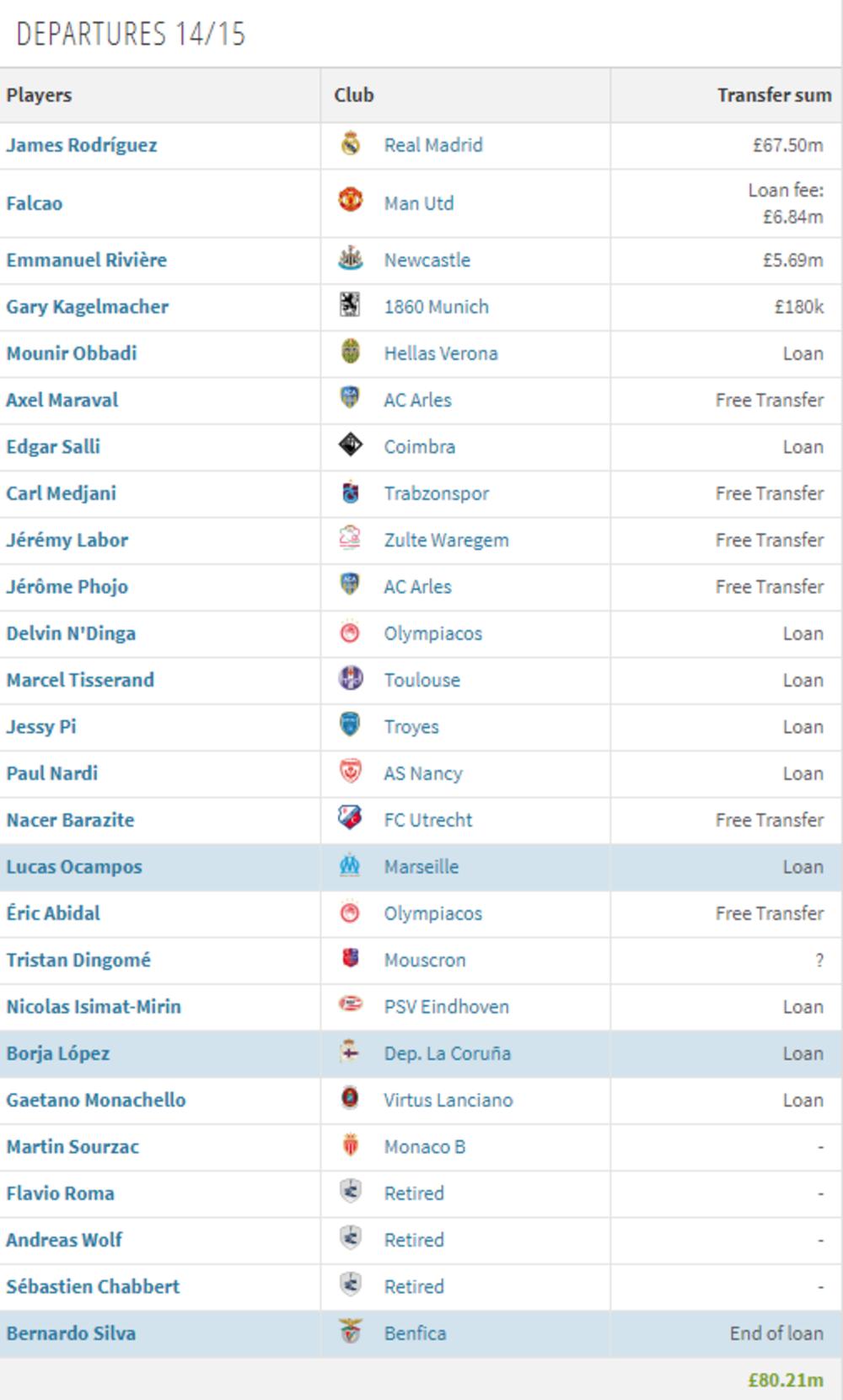Click the Bernardo Silva player name

72,1333
